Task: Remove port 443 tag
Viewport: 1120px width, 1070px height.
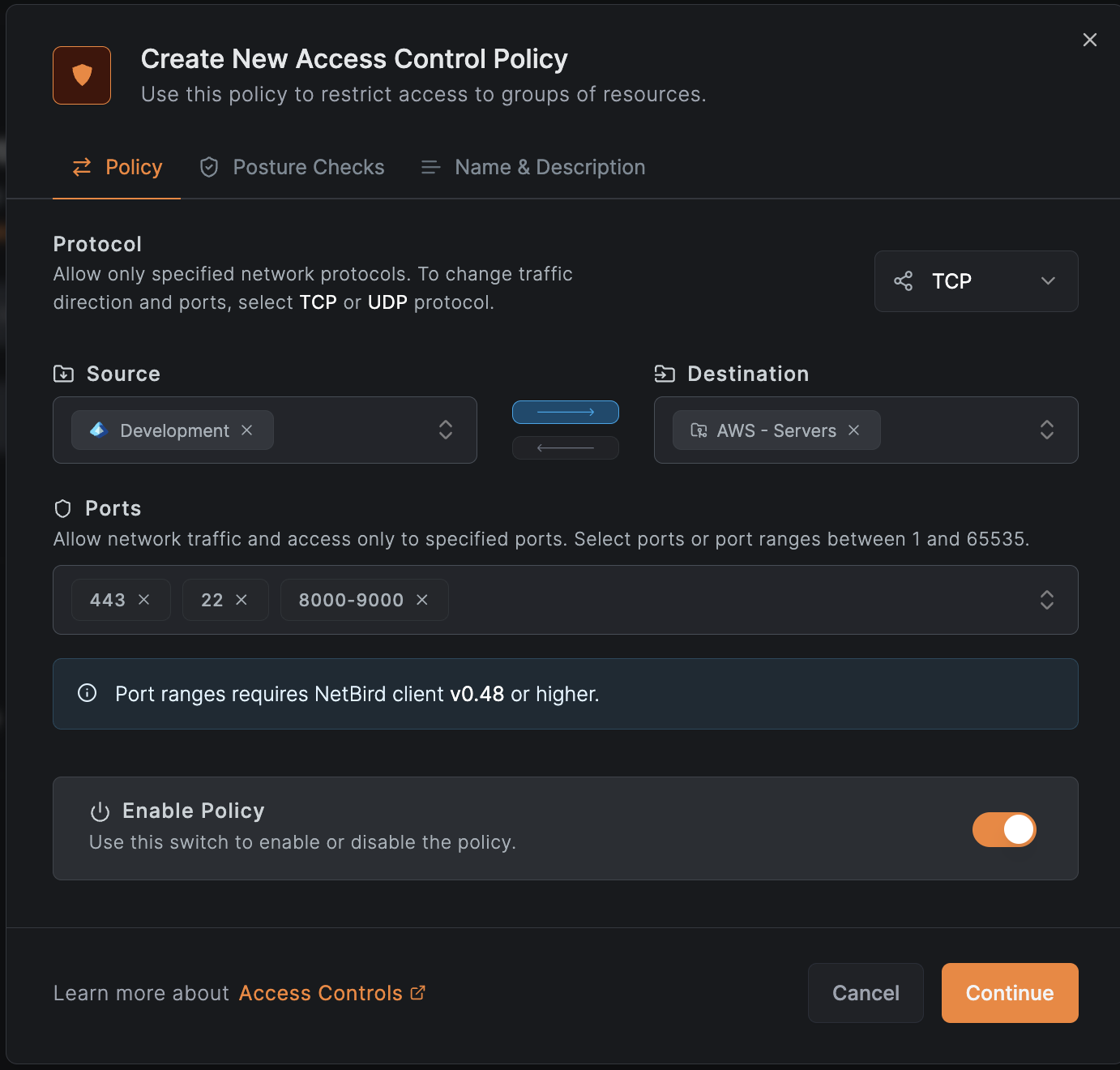Action: (144, 600)
